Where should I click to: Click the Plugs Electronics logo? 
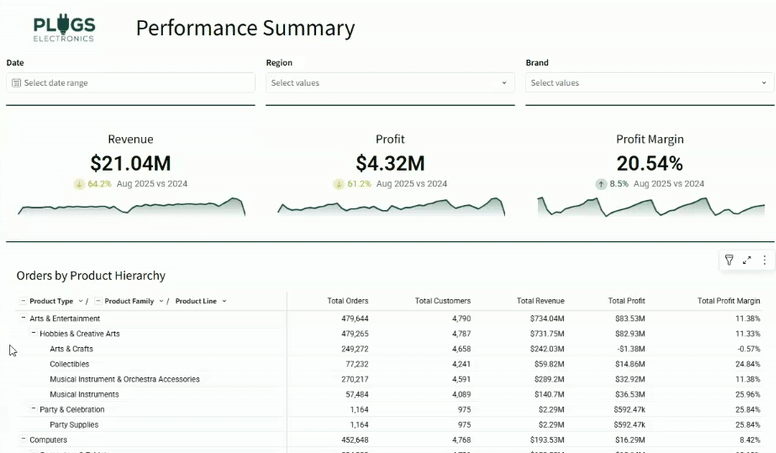click(64, 29)
